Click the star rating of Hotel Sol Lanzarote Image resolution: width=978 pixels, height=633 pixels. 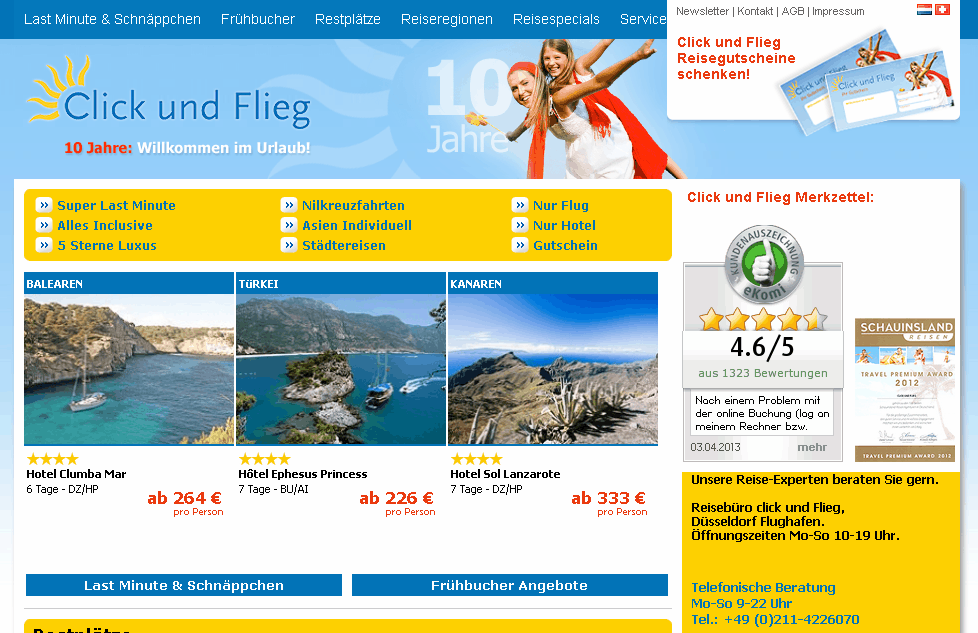pos(477,460)
